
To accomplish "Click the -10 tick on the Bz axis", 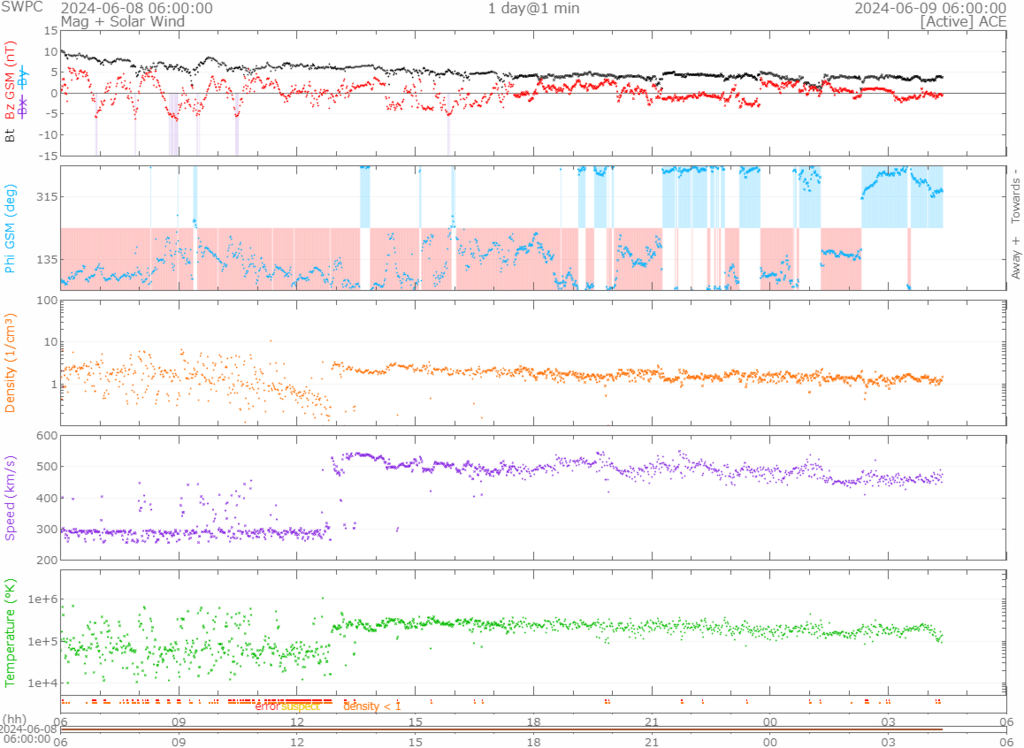I will [x=48, y=135].
